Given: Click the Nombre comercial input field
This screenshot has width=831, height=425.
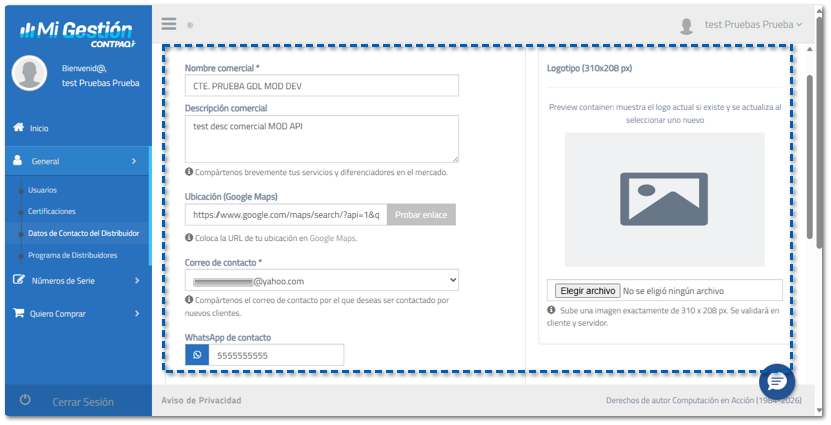Looking at the screenshot, I should click(321, 86).
